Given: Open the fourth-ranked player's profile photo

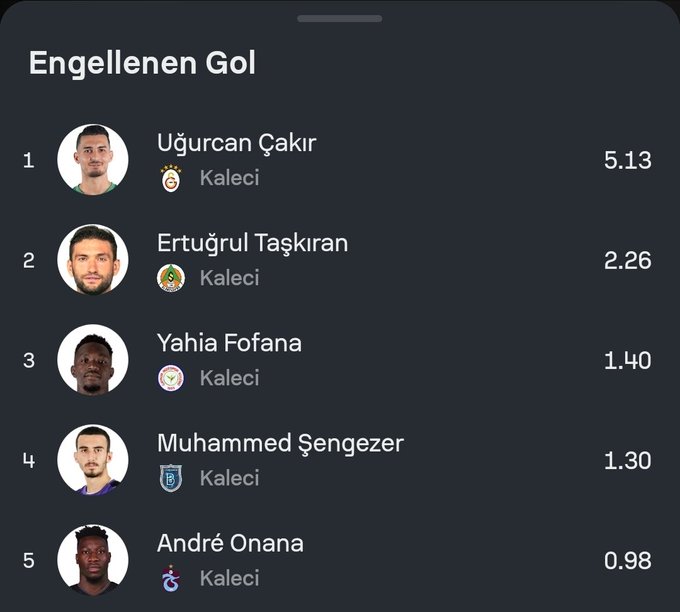Looking at the screenshot, I should tap(93, 460).
